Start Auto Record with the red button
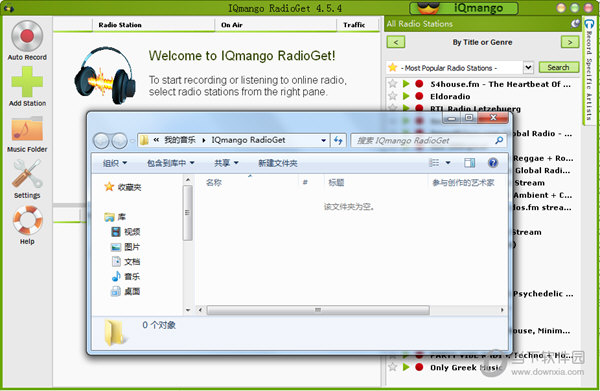 point(27,36)
